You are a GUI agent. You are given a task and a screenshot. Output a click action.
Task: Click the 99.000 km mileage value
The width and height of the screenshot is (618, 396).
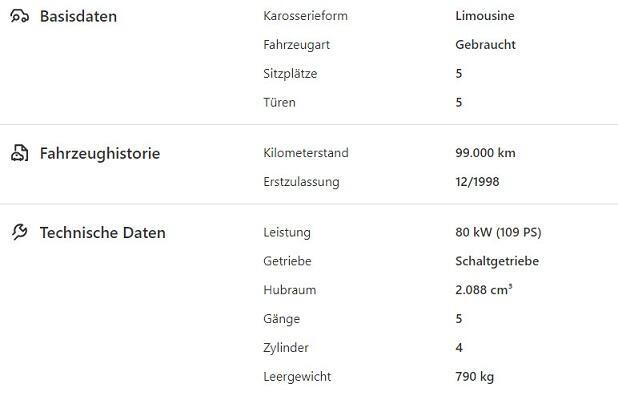485,153
